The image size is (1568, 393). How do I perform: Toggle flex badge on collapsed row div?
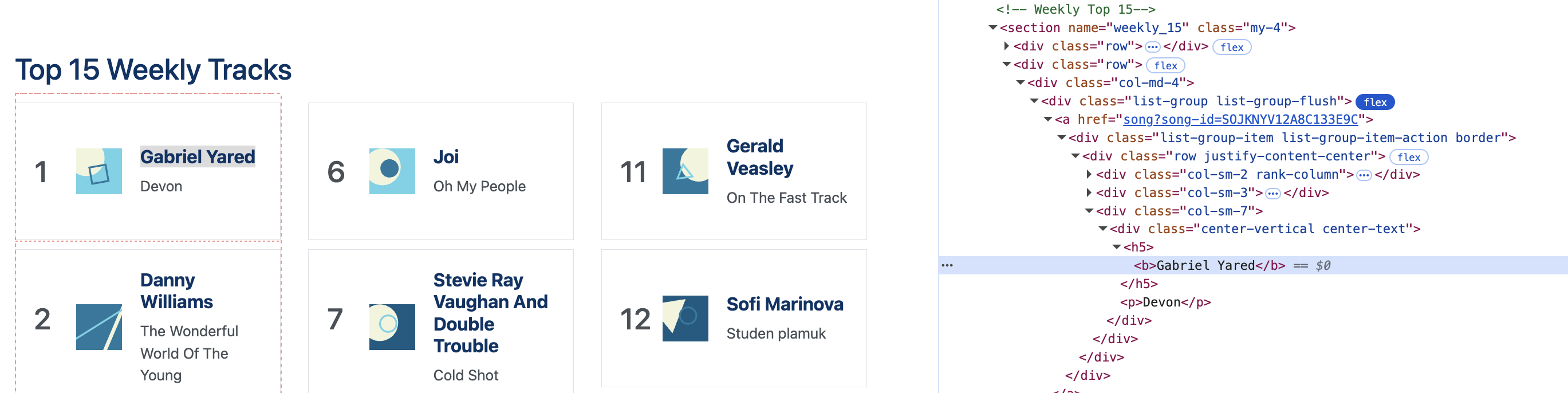(1231, 47)
